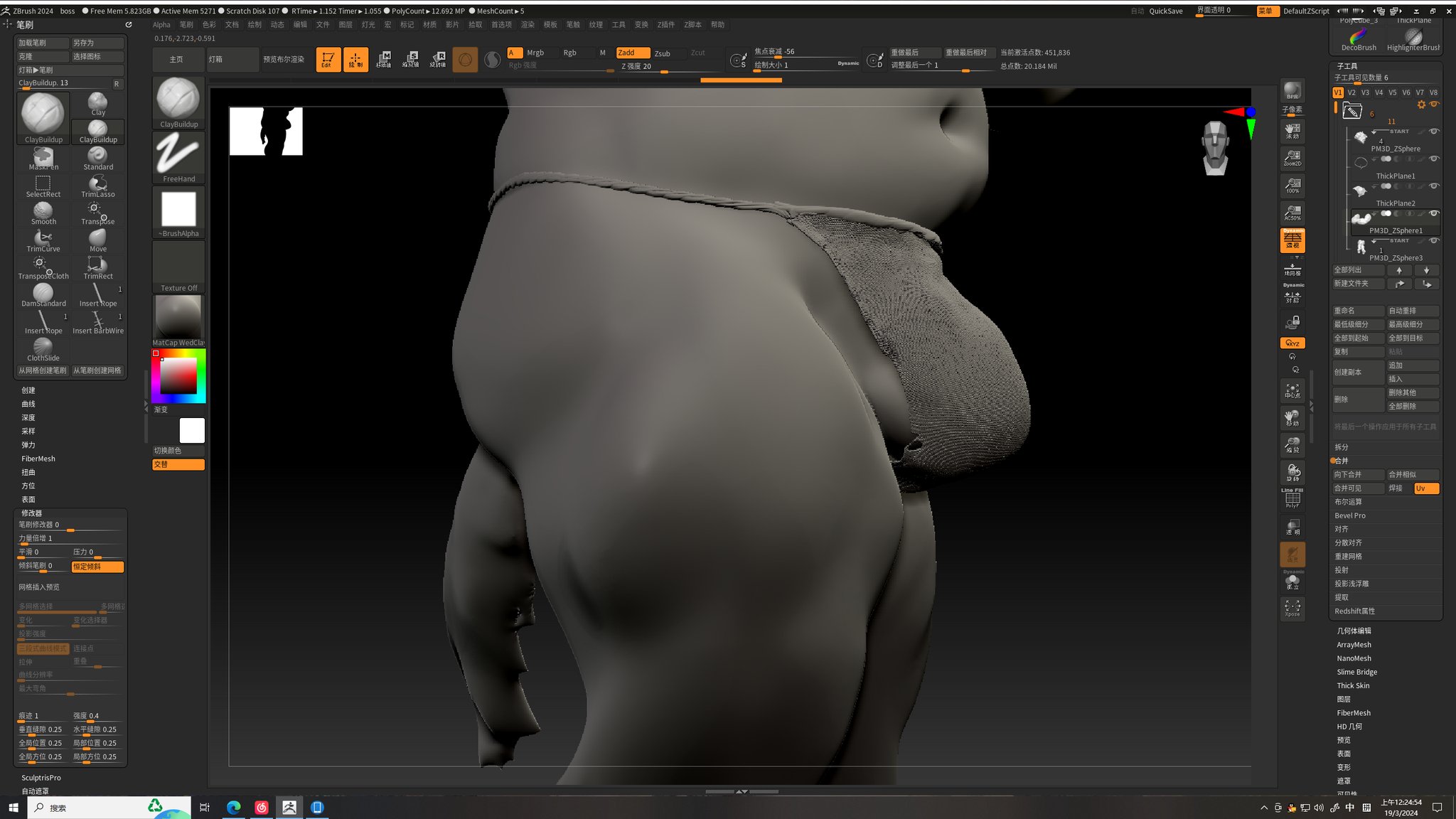Open the Zoom2D tool
This screenshot has width=1456, height=819.
click(x=1292, y=158)
